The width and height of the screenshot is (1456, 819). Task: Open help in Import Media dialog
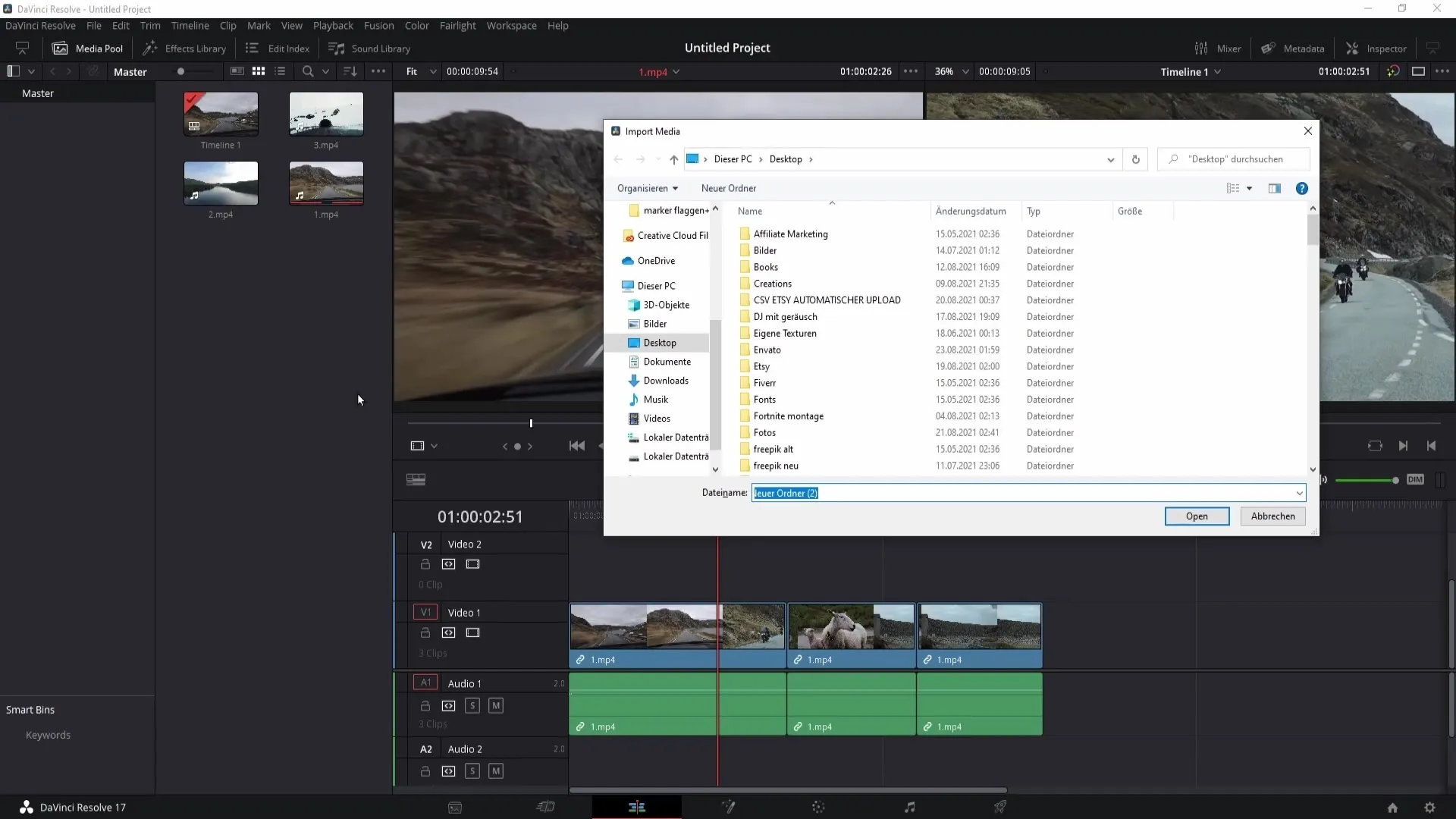click(x=1301, y=188)
